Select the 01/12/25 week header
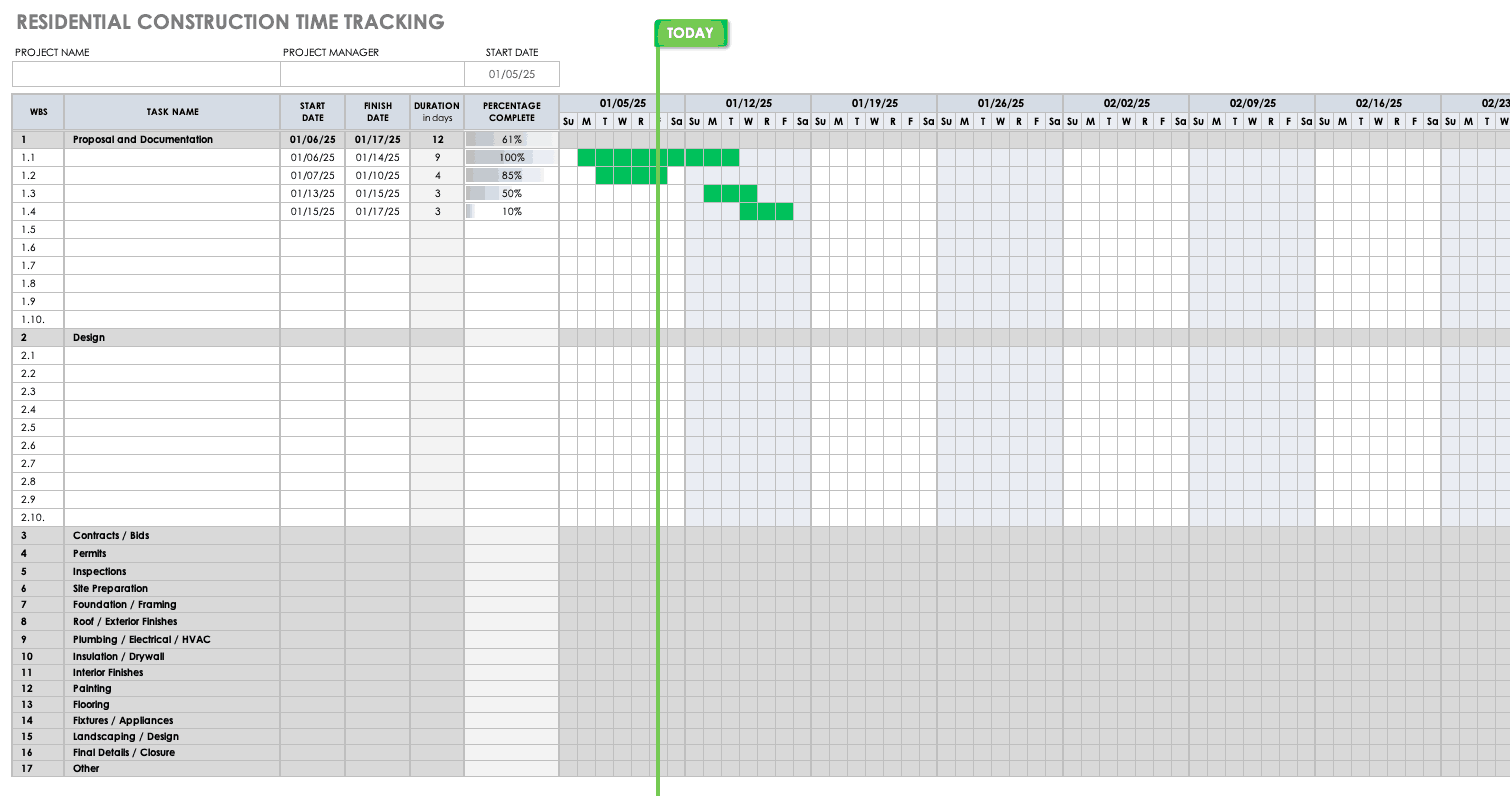This screenshot has width=1510, height=796. [x=749, y=103]
